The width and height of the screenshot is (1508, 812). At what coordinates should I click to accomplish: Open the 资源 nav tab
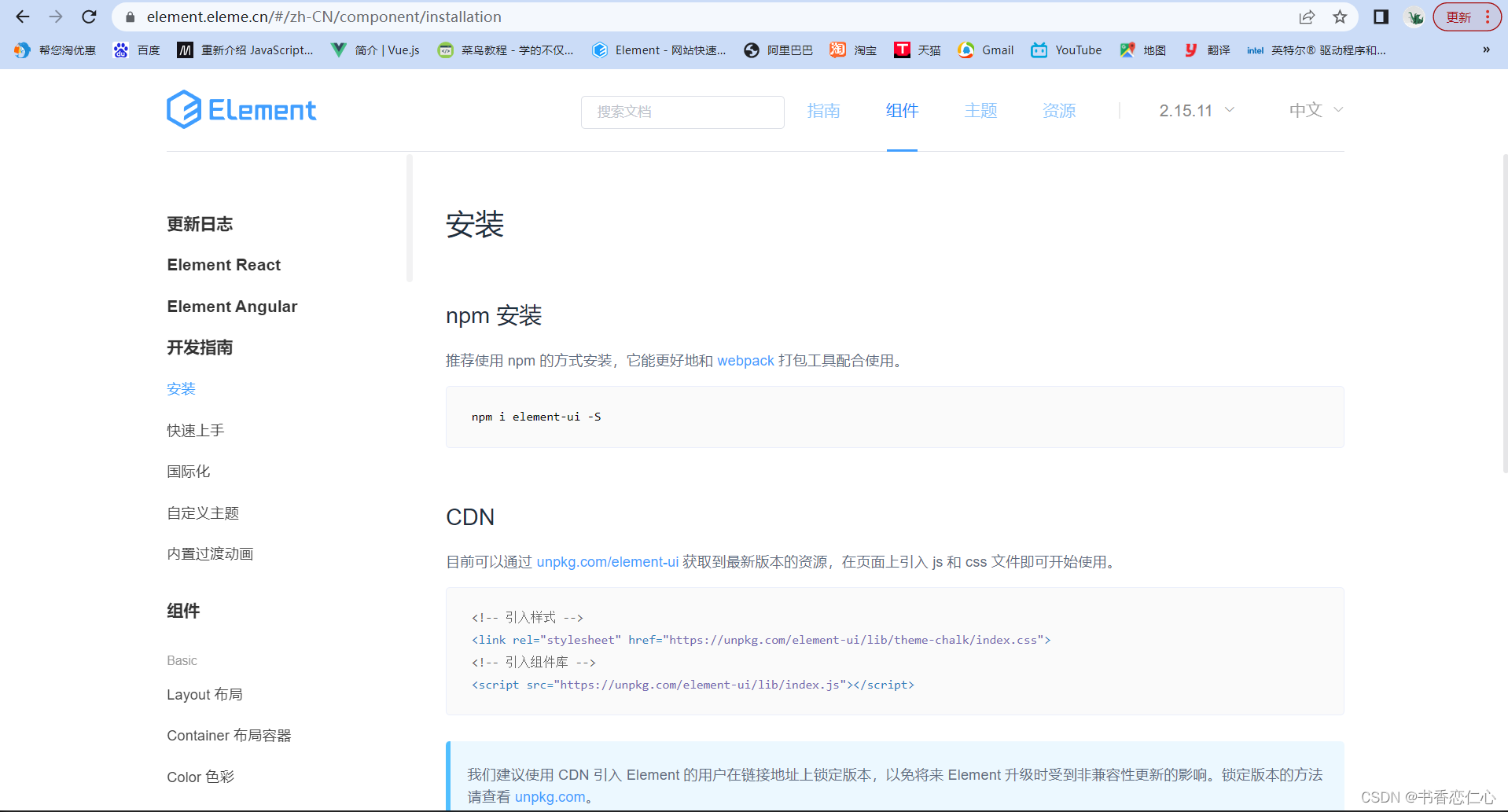coord(1059,111)
